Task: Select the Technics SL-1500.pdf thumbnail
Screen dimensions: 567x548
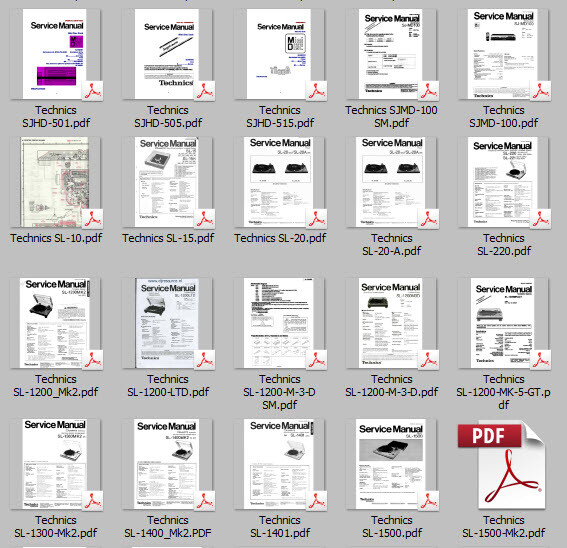Action: click(391, 464)
